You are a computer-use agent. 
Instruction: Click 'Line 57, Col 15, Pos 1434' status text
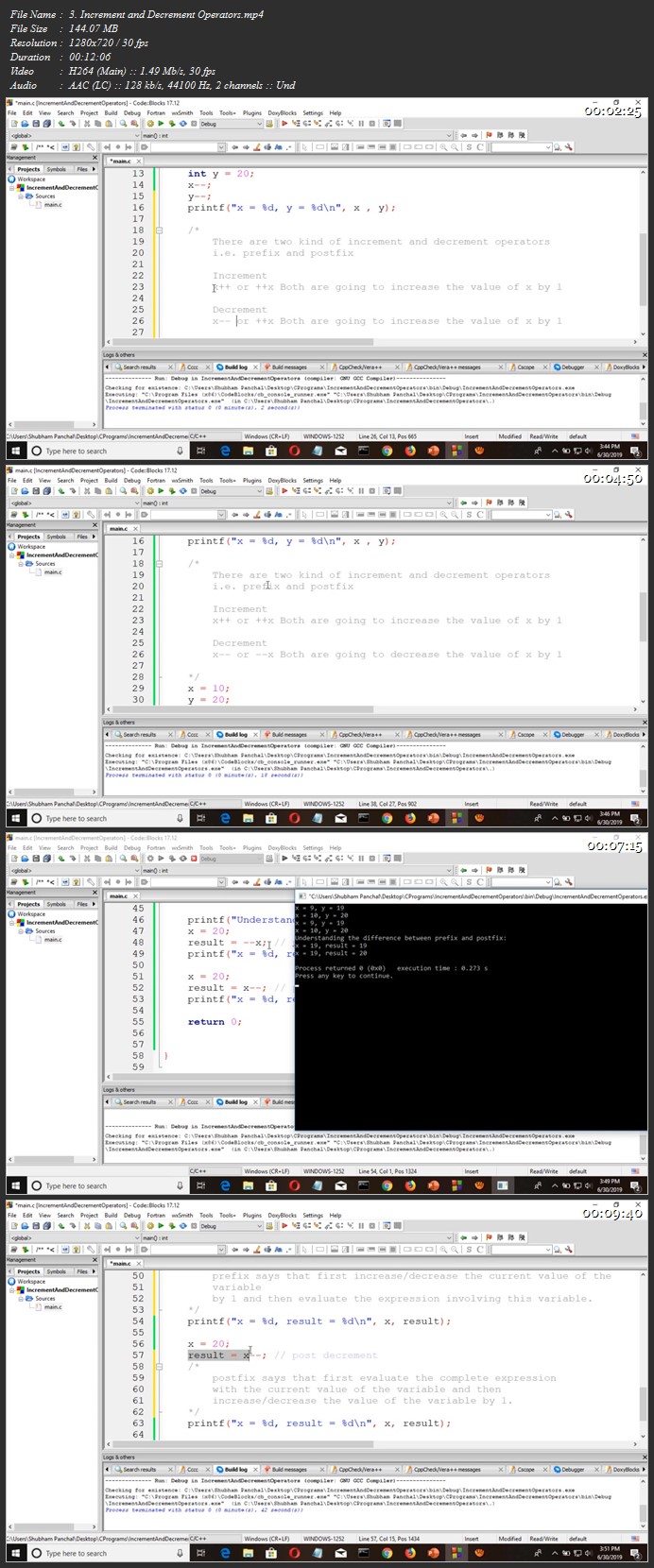pos(390,1539)
